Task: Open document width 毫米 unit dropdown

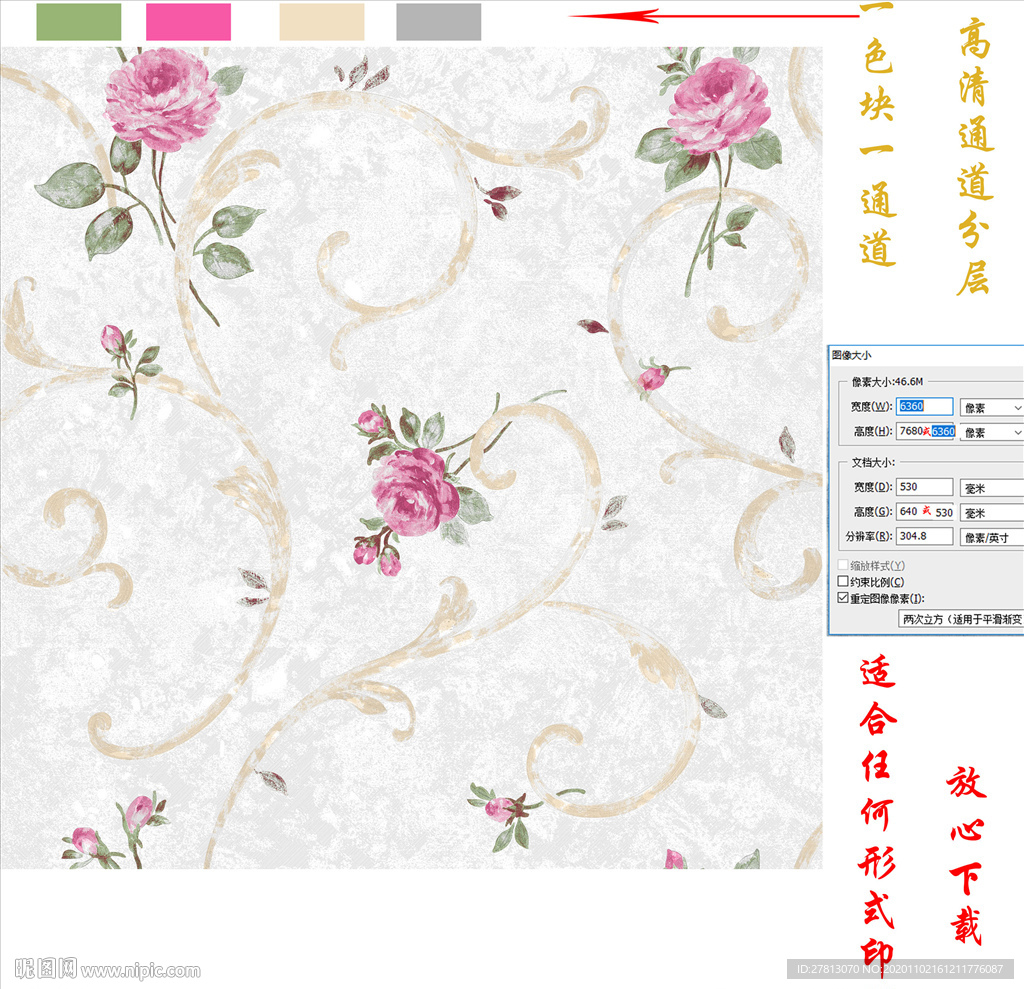Action: (x=991, y=487)
